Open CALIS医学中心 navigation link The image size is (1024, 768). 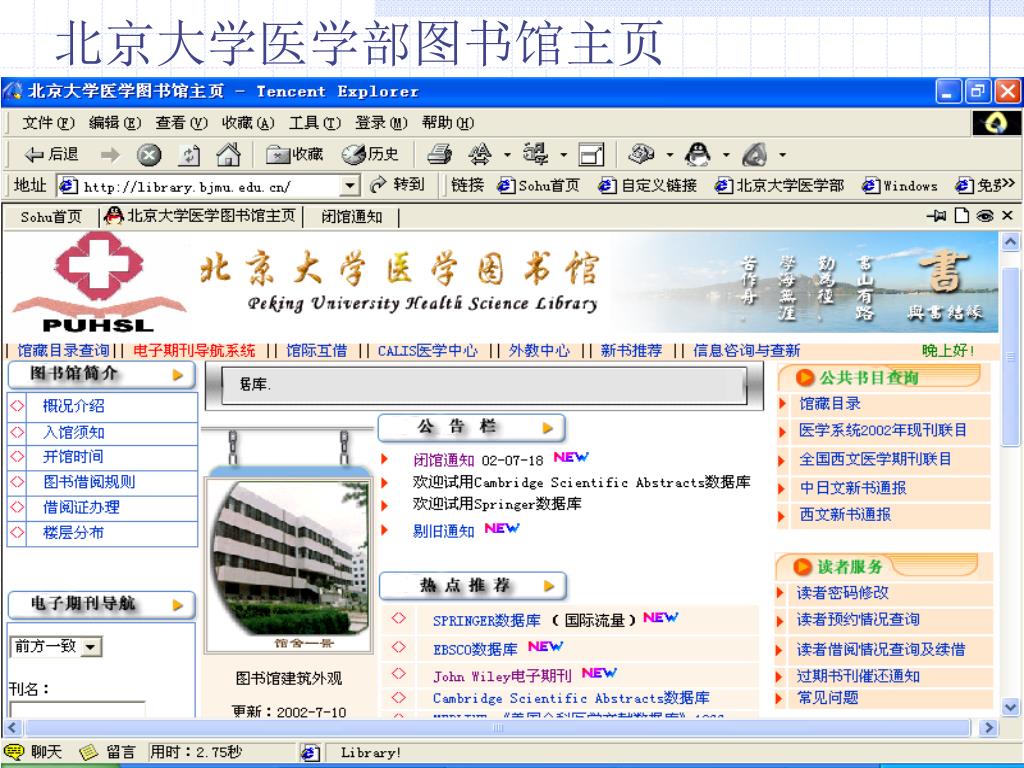[427, 351]
